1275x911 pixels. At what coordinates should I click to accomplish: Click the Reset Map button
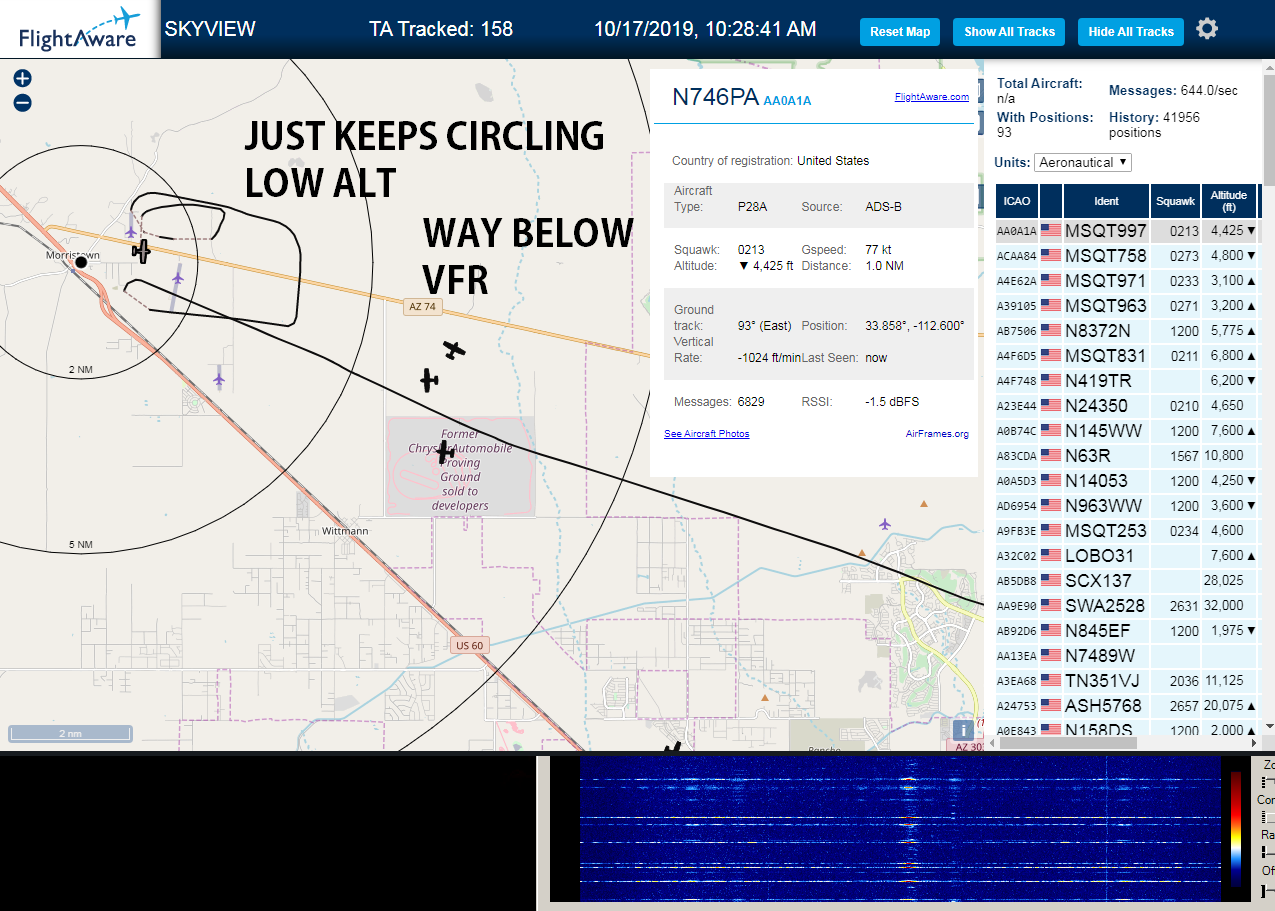point(900,32)
